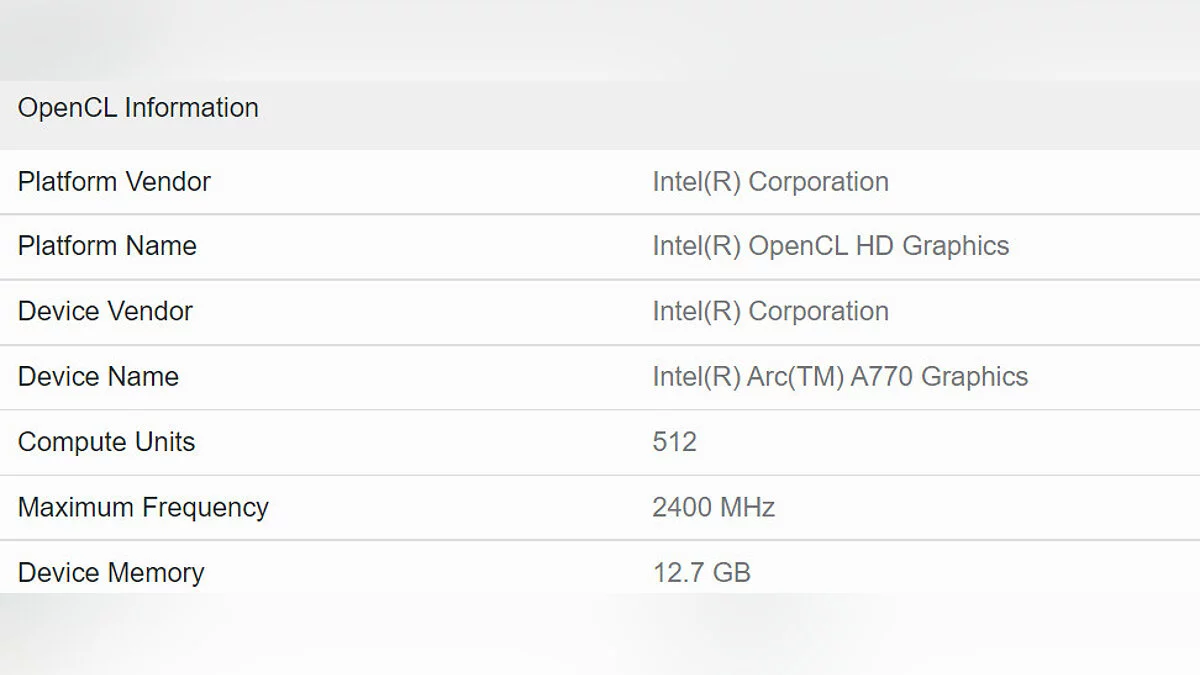This screenshot has width=1200, height=675.
Task: Click Intel(R) Corporation in Device Vendor row
Action: coord(770,311)
